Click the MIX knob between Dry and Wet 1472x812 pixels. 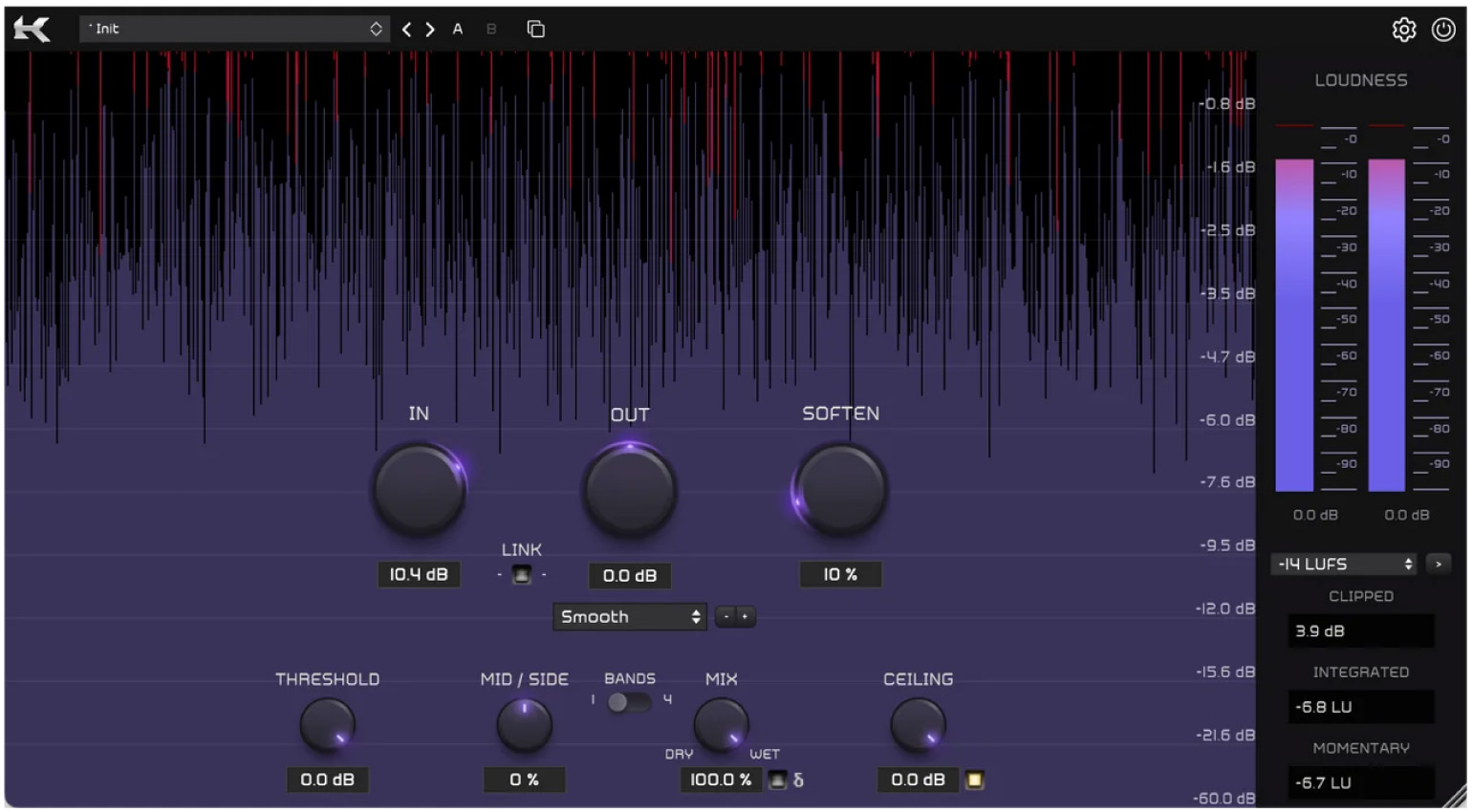tap(722, 726)
